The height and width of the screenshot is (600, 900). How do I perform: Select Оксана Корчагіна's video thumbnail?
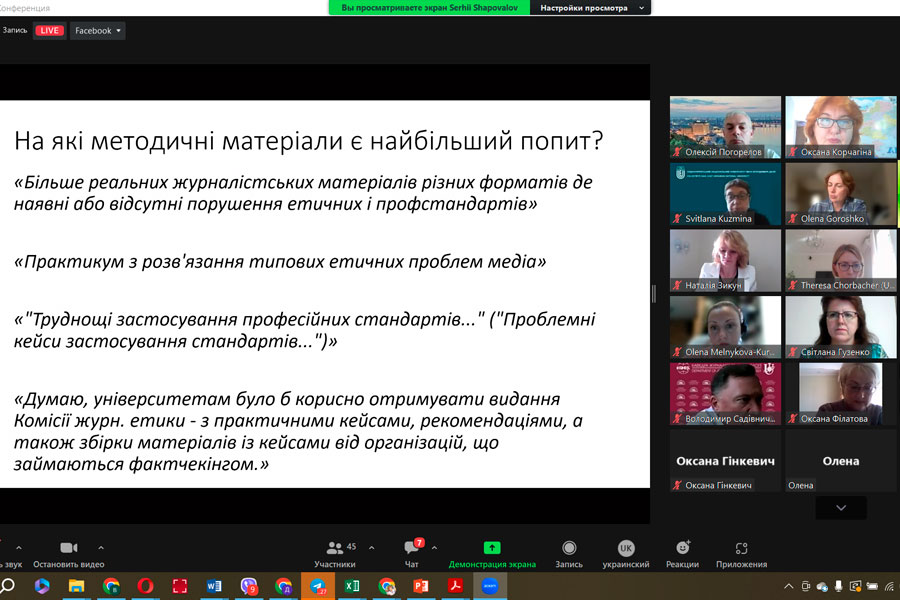839,127
